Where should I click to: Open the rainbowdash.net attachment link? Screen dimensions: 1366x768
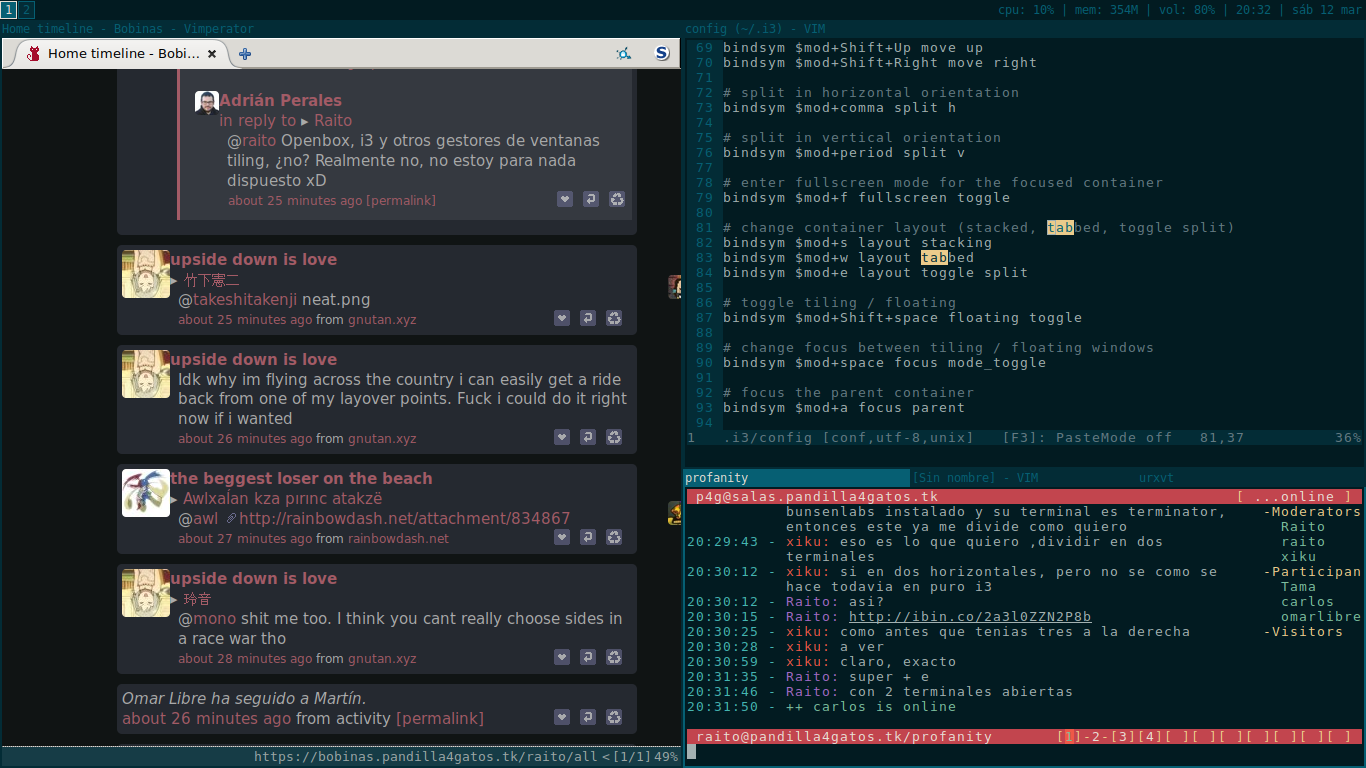point(404,518)
